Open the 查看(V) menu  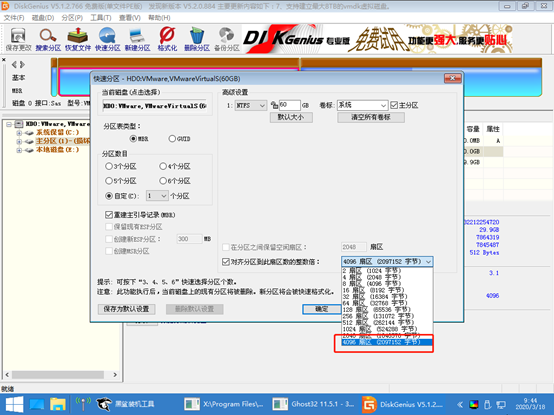[130, 18]
